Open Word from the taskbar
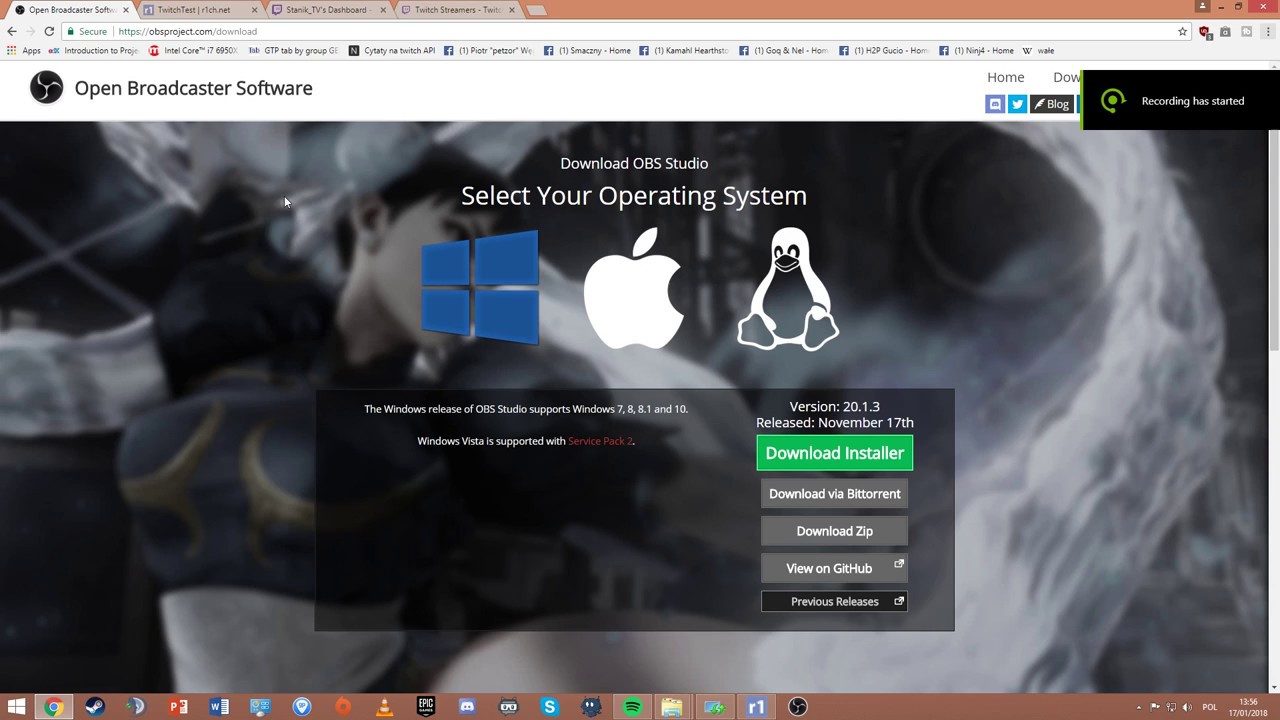 pos(219,707)
